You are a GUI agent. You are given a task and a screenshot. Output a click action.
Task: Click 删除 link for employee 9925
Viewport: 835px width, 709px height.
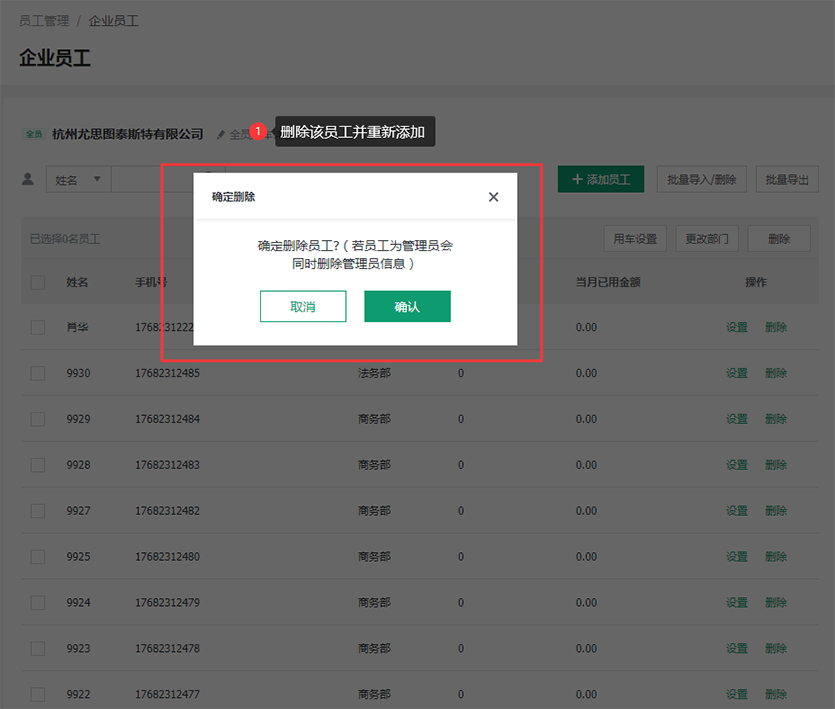[776, 557]
